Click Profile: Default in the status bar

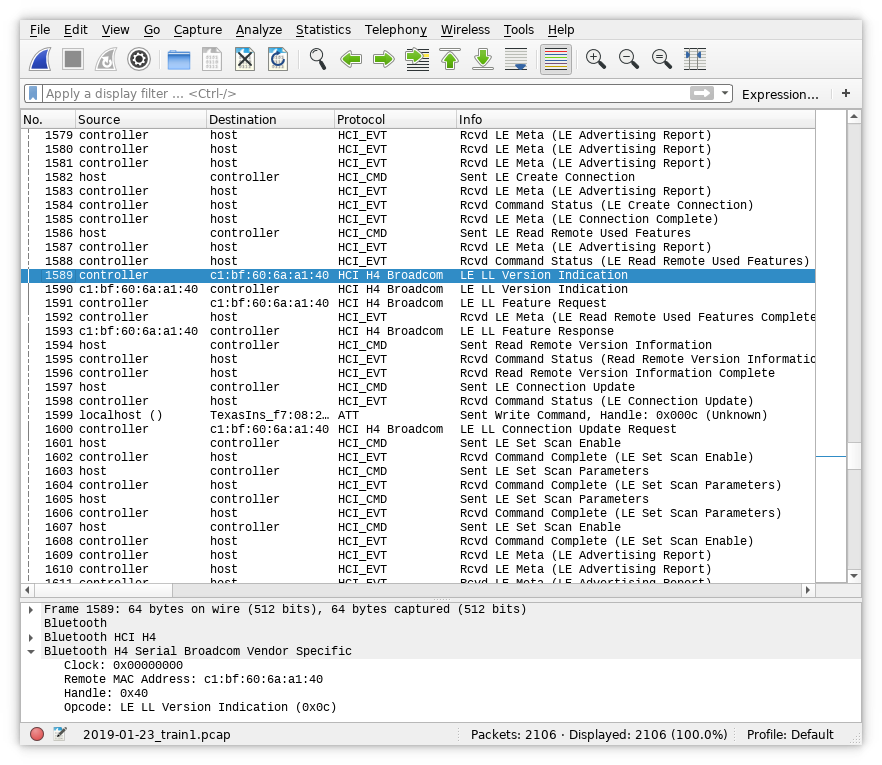(x=790, y=735)
